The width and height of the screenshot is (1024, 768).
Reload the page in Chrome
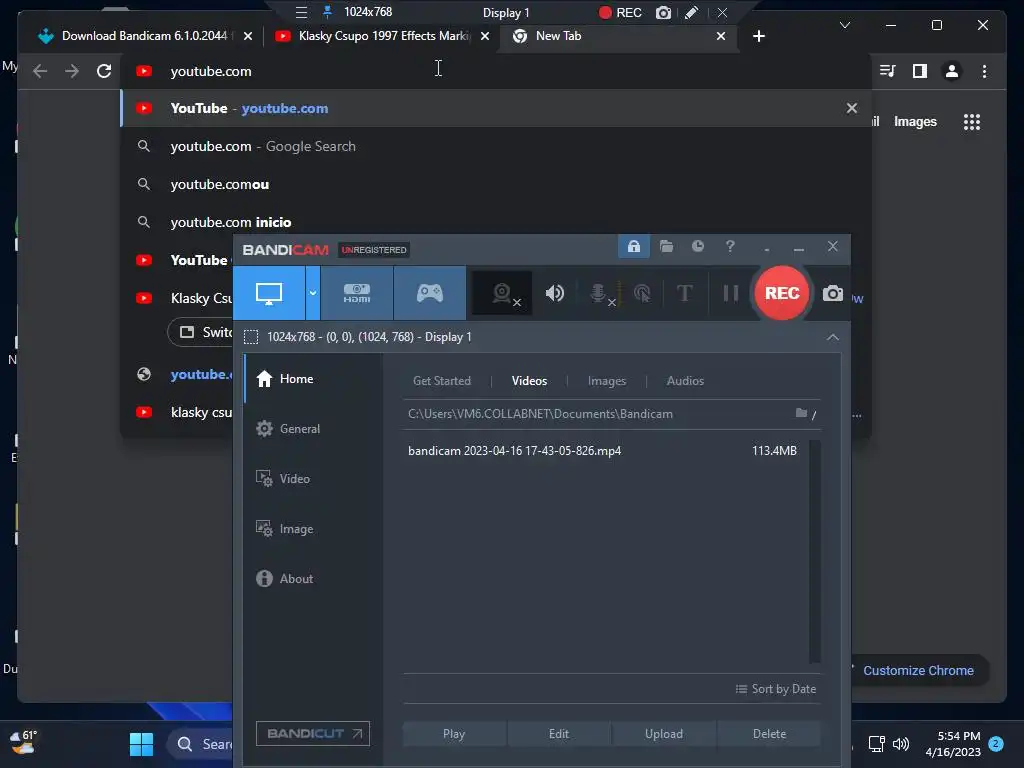[104, 71]
